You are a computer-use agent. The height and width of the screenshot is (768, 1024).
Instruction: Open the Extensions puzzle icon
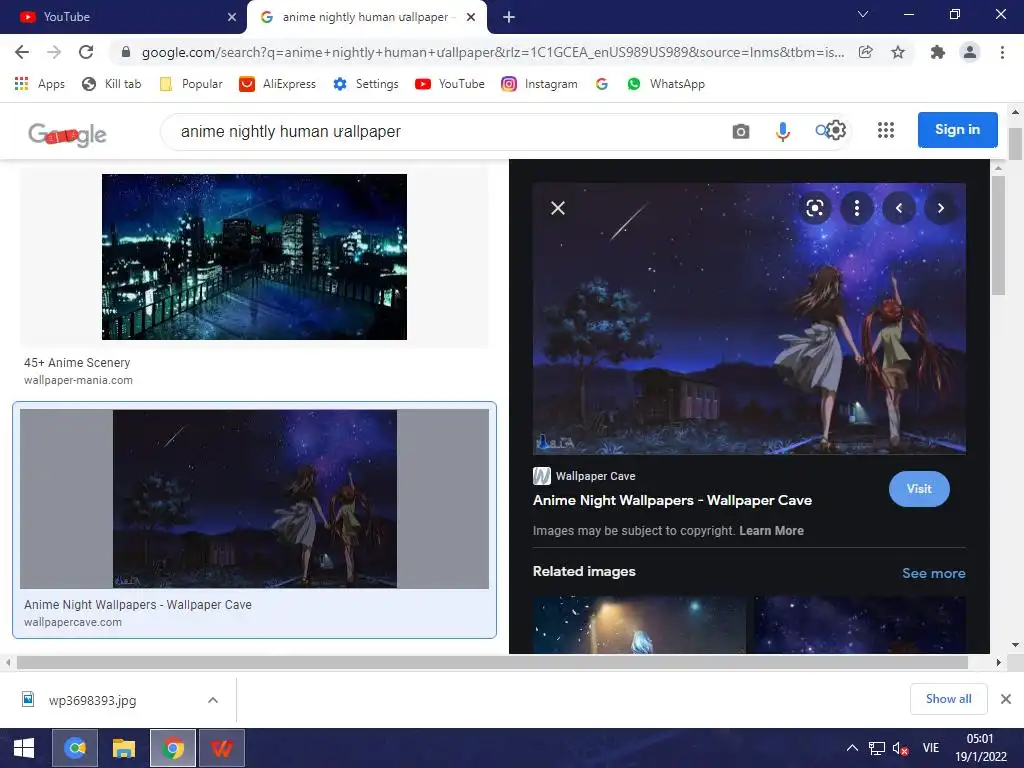938,52
